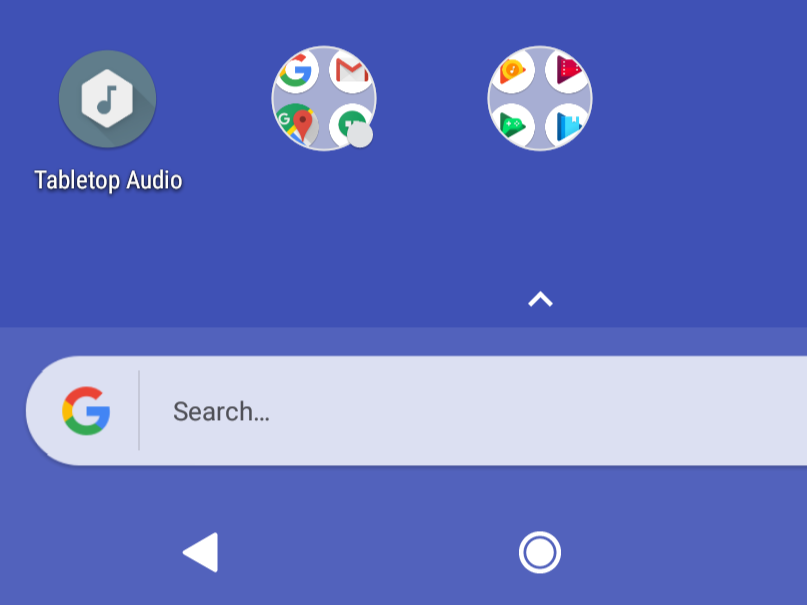Open Play Music icon in Play folder
Screen dimensions: 807x605
(513, 72)
